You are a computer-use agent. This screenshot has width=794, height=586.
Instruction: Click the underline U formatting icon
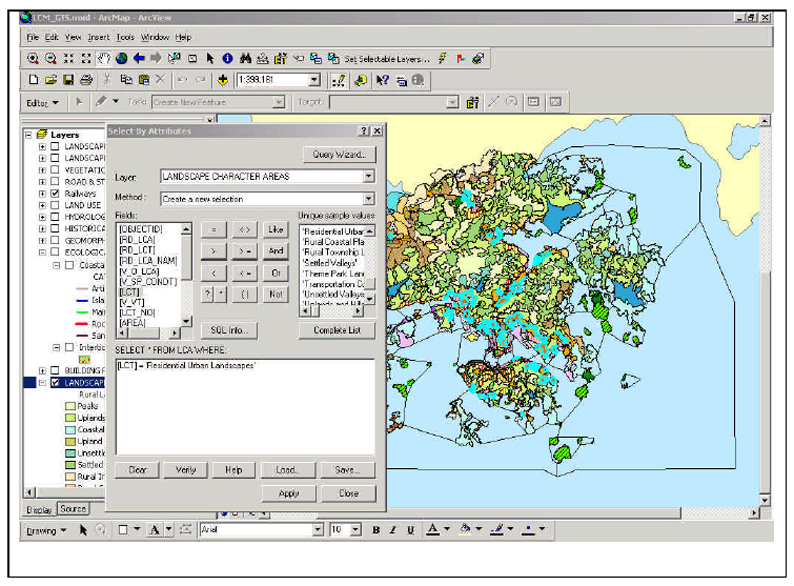tap(411, 530)
